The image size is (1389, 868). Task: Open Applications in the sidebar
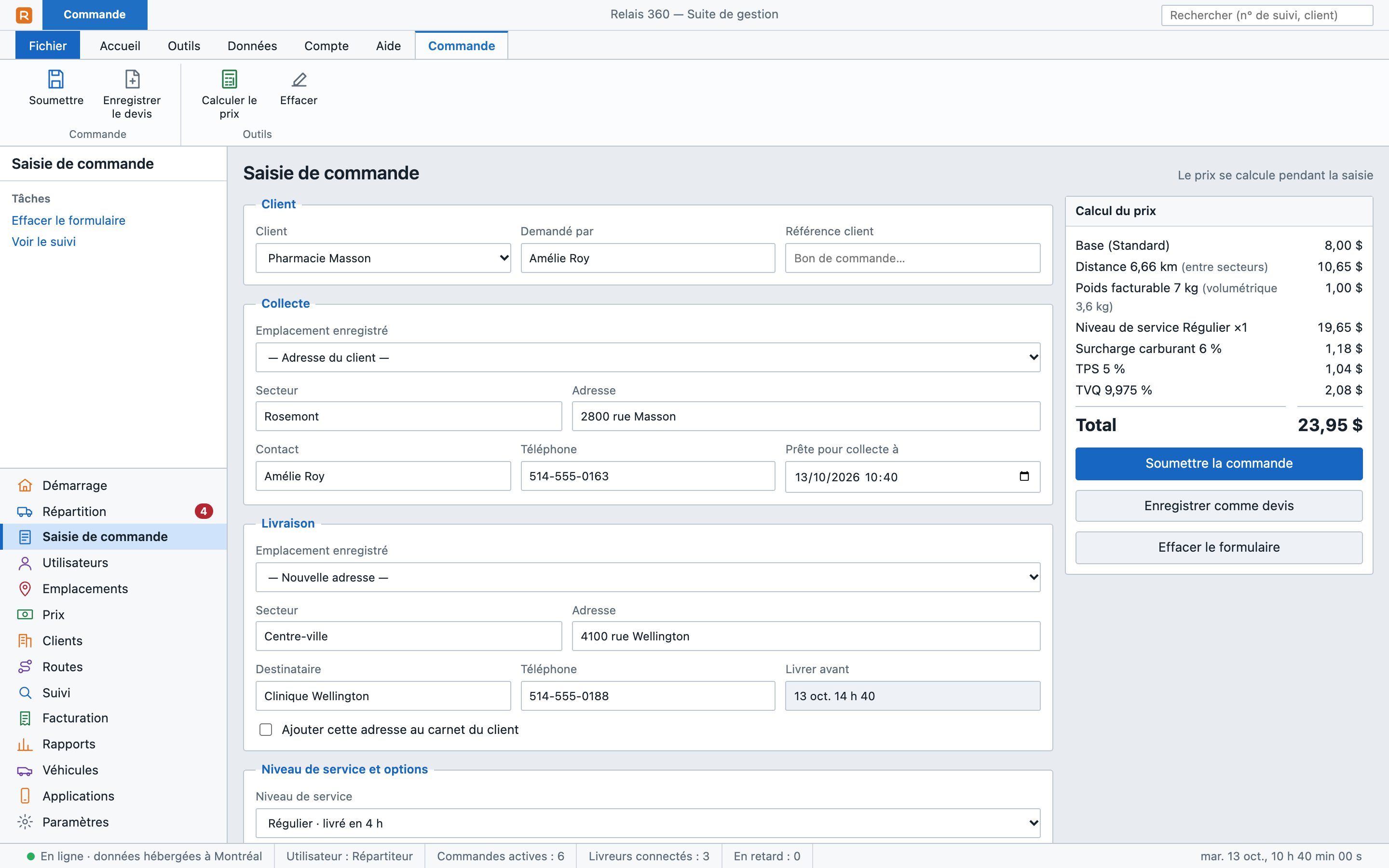(x=114, y=796)
